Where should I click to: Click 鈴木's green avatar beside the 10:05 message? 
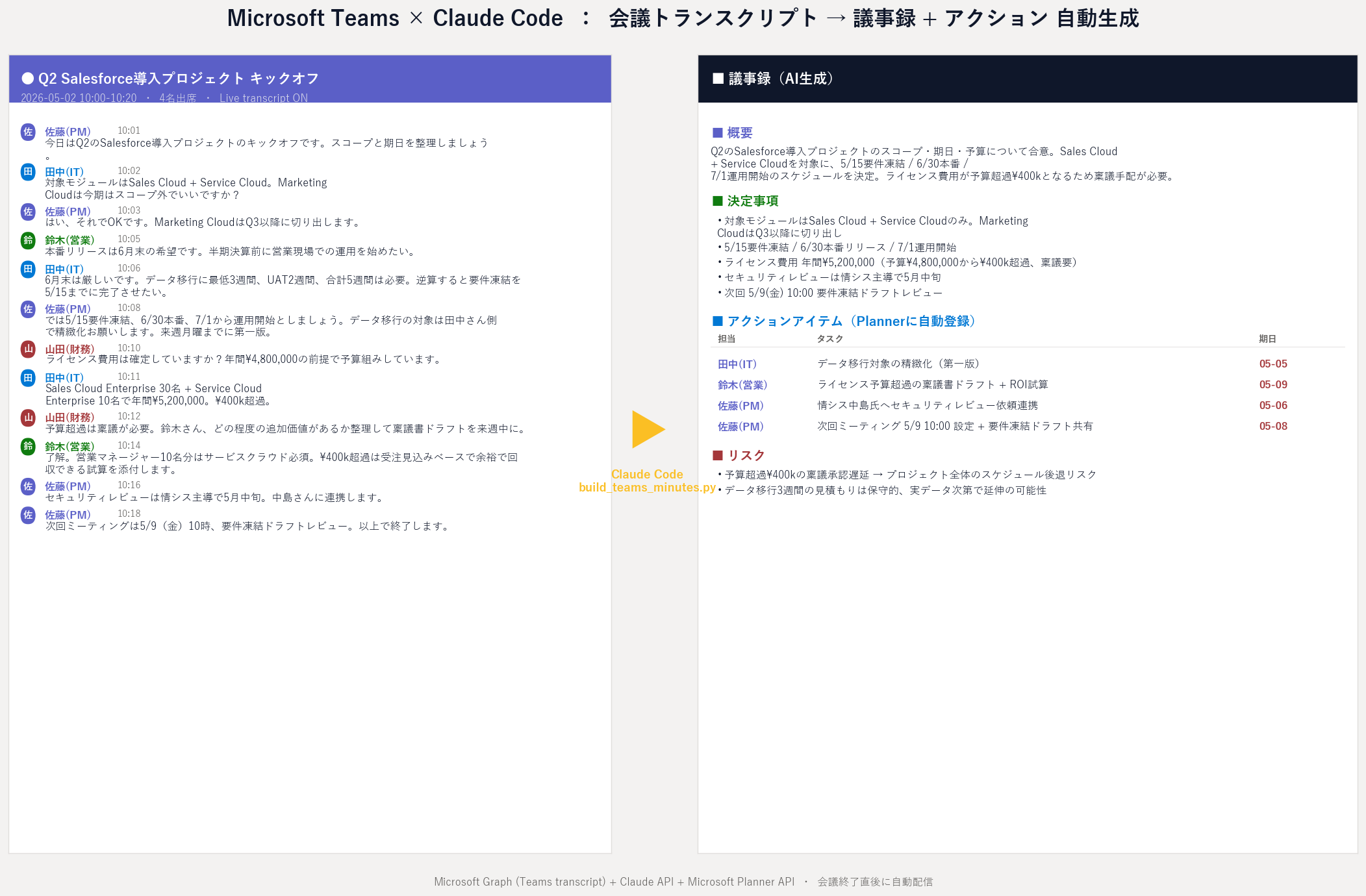[x=28, y=240]
